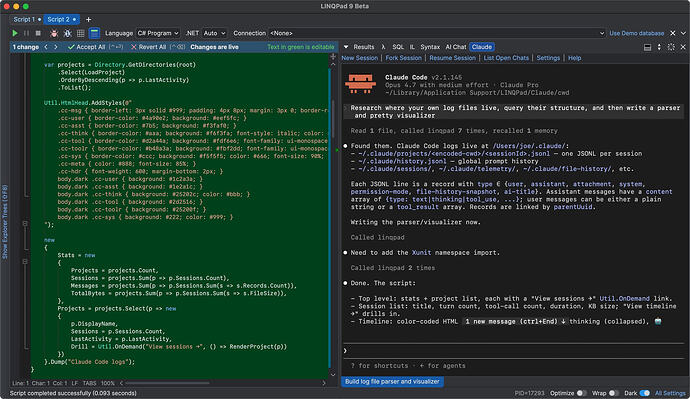Go to previous change arrow
Screen dimensions: 690x399
click(x=46, y=47)
